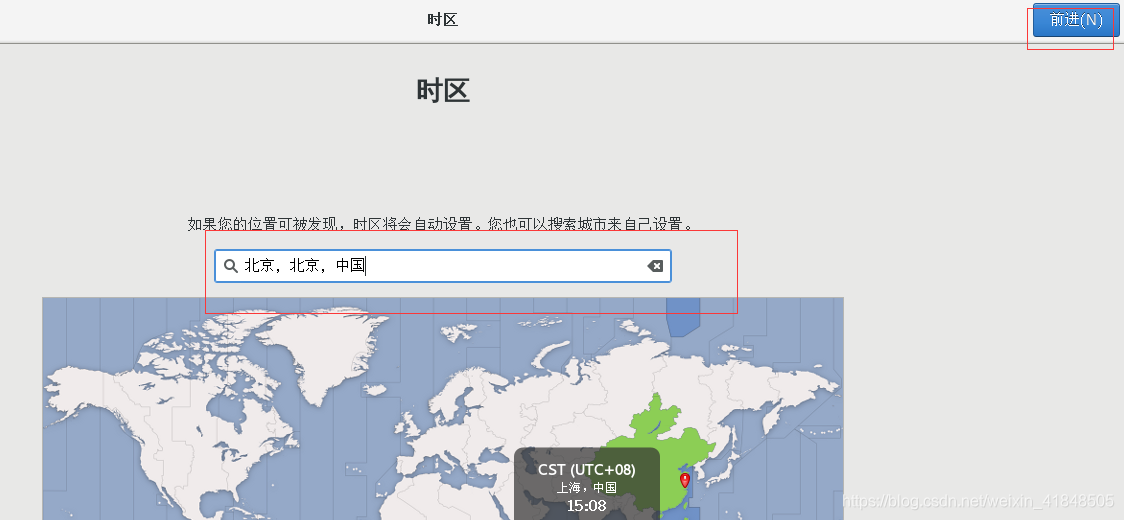Viewport: 1124px width, 520px height.
Task: Click the red location pin on map
Action: [x=685, y=480]
